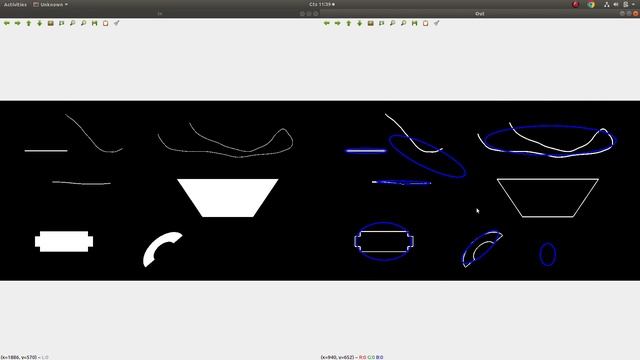Zoom out using the In window toolbar
Image resolution: width=640 pixels, height=360 pixels.
coord(83,23)
